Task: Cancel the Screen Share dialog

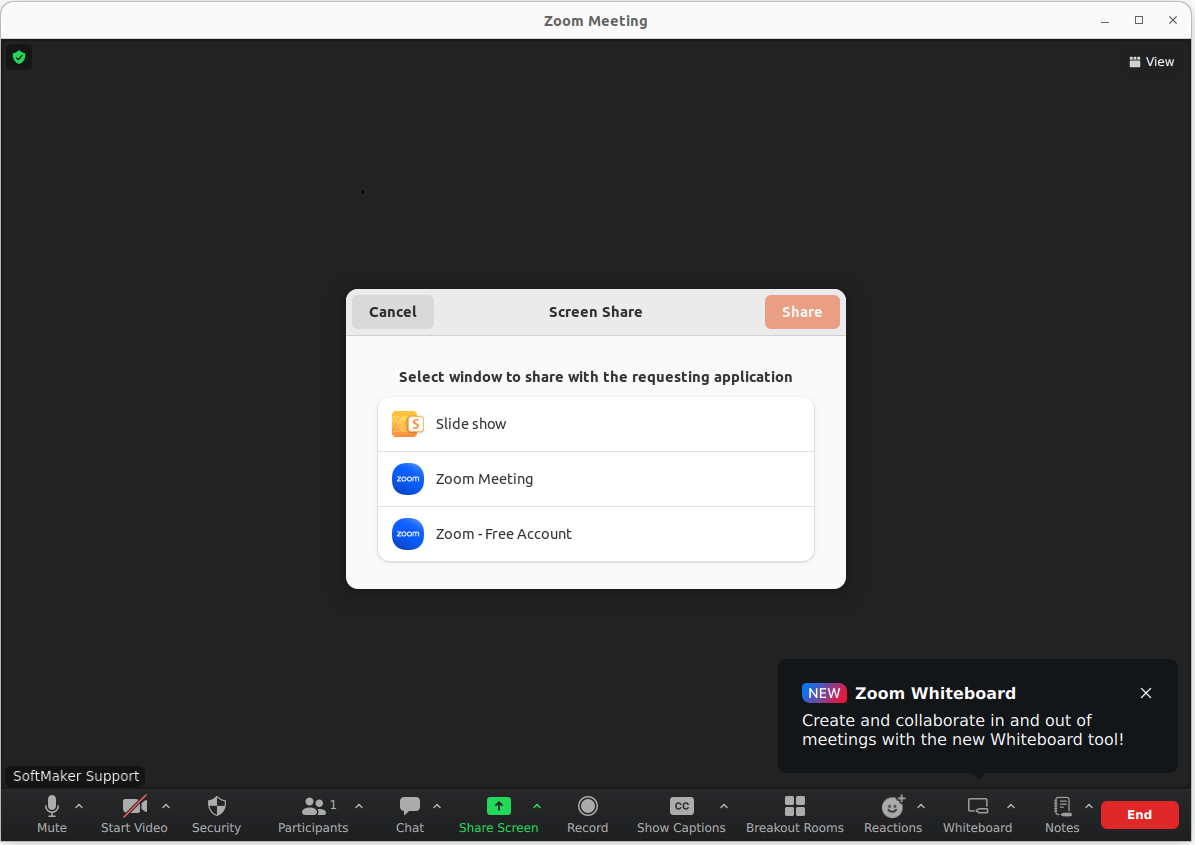Action: [x=393, y=312]
